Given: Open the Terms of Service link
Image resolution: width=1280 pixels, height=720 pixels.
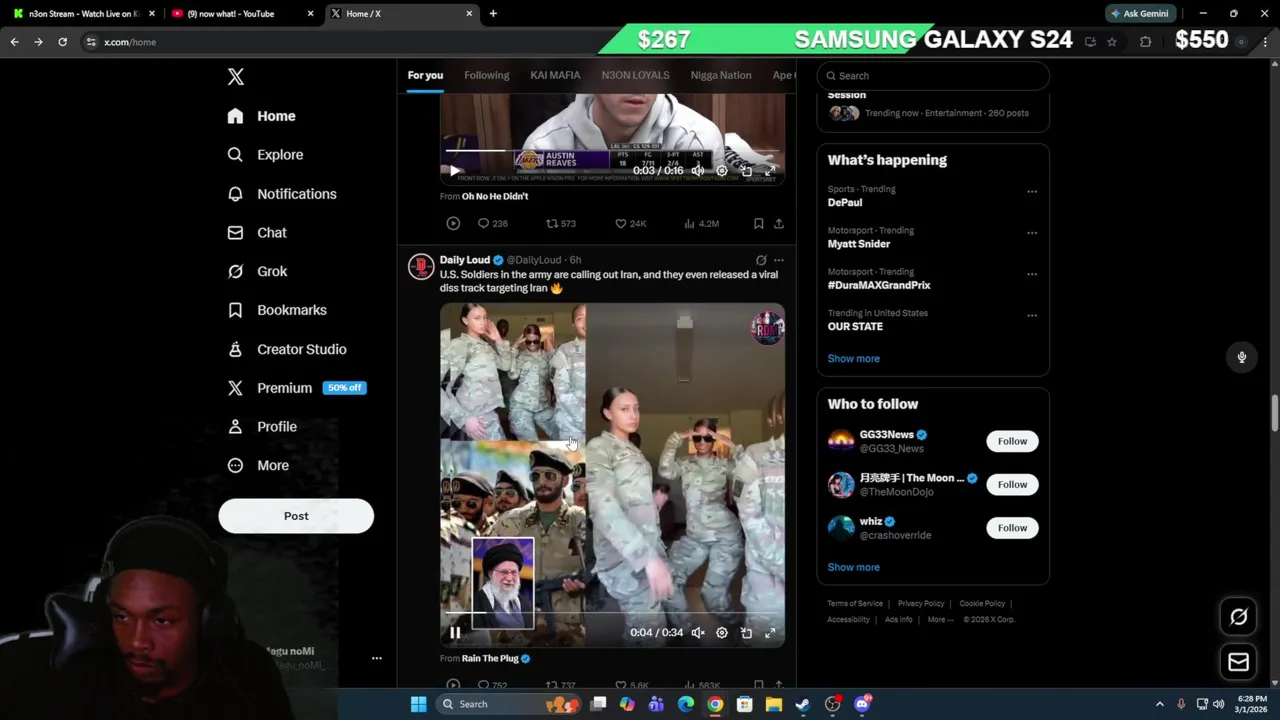Looking at the screenshot, I should (x=855, y=604).
